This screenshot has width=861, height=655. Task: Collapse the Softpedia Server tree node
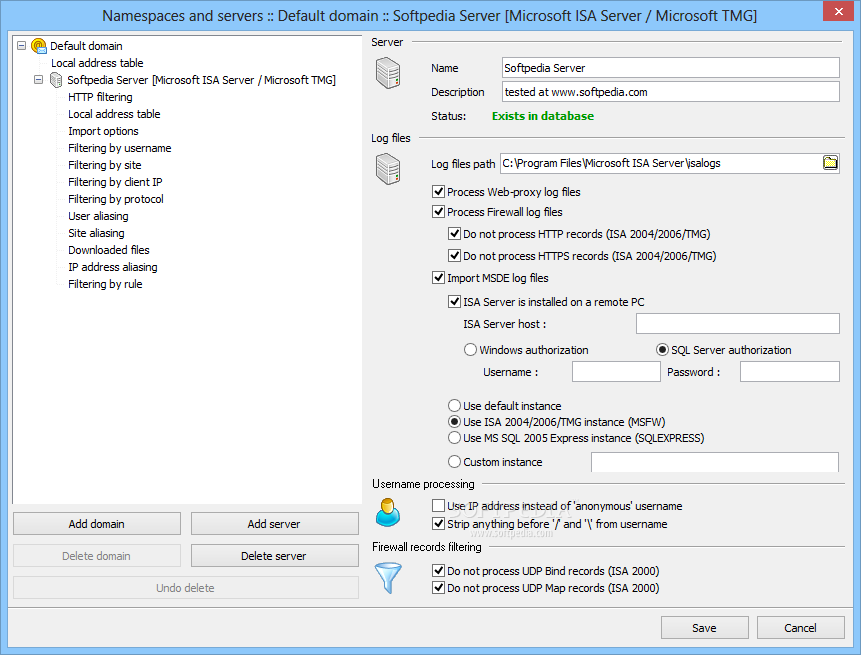[x=38, y=80]
